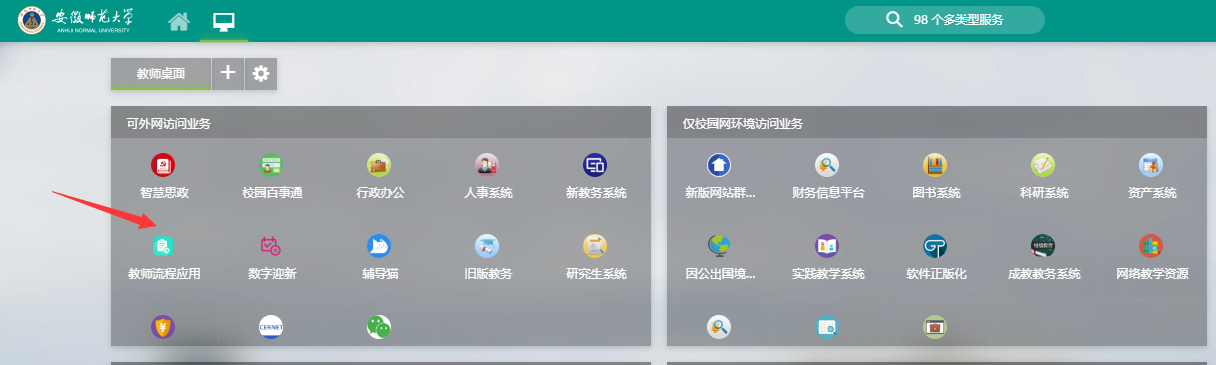
Task: Click the Anhui Normal University logo
Action: 76,20
